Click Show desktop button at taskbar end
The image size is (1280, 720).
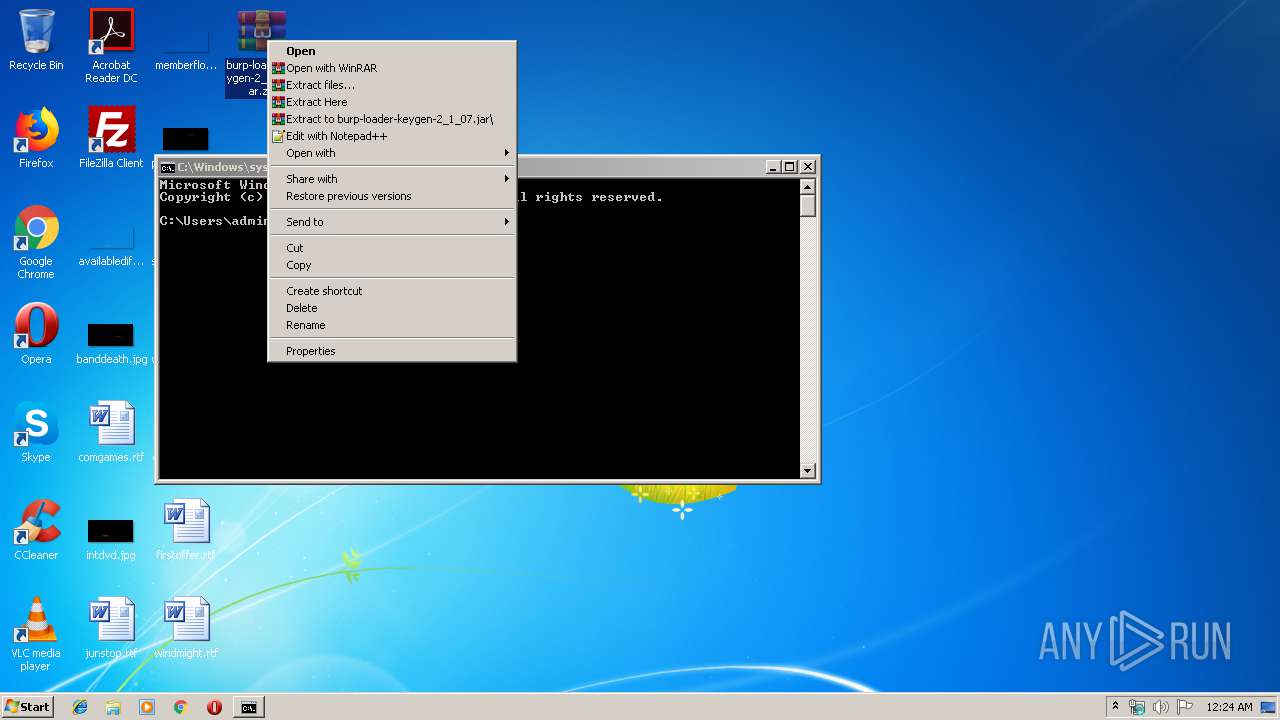[x=1270, y=707]
